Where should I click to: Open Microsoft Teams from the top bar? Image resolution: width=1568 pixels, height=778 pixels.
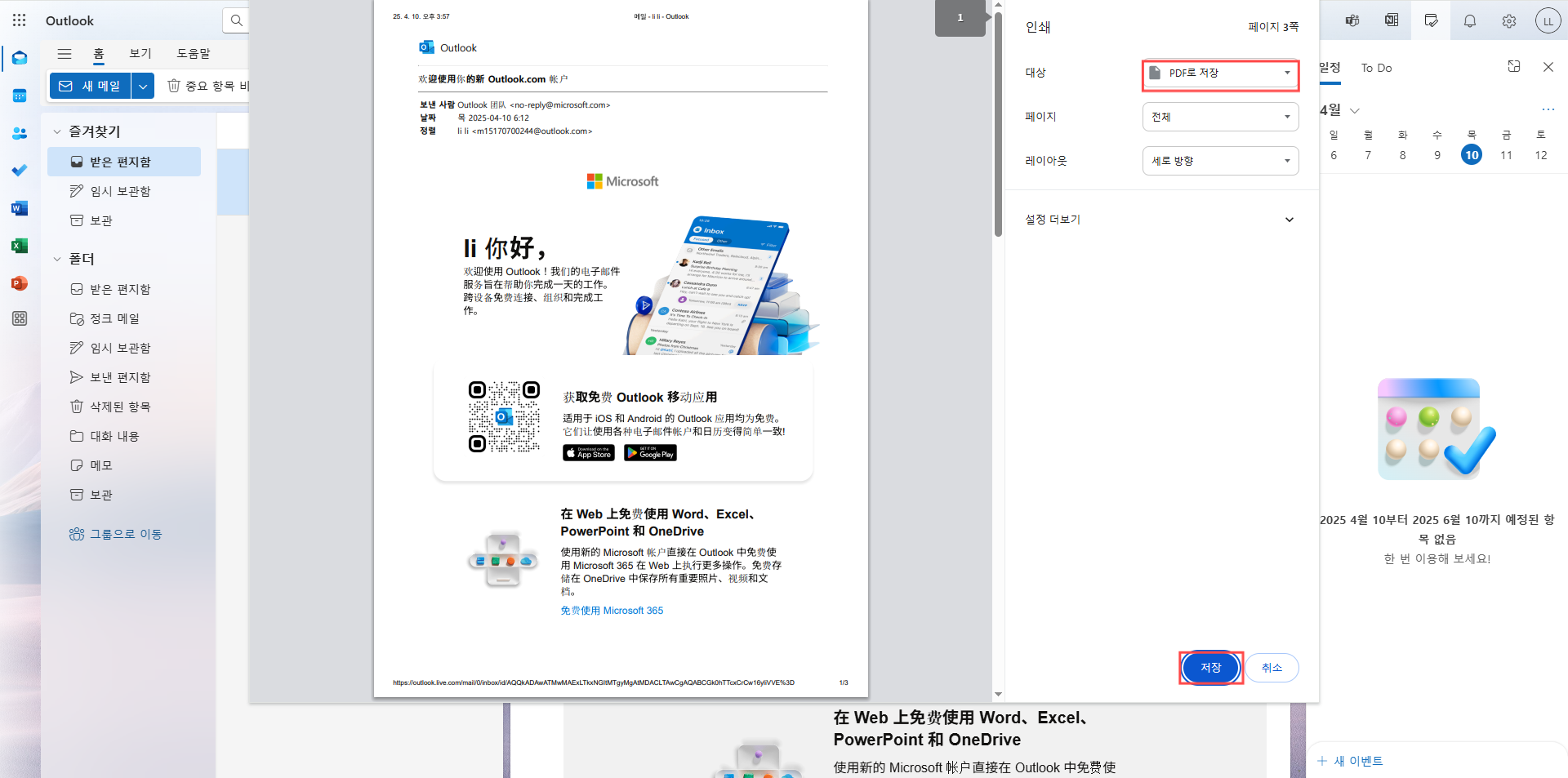[x=1352, y=20]
